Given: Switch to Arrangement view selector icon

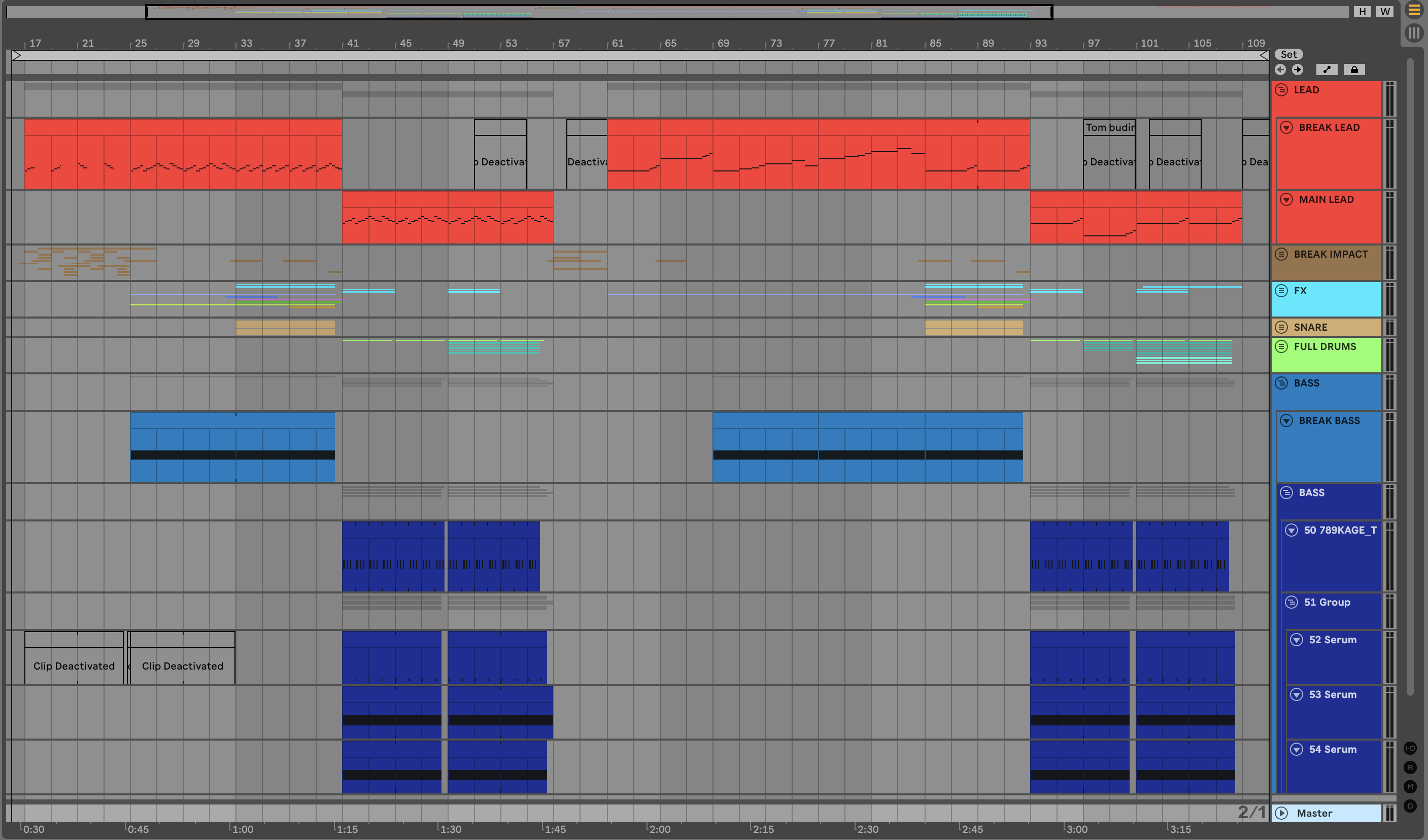Looking at the screenshot, I should tap(1414, 10).
